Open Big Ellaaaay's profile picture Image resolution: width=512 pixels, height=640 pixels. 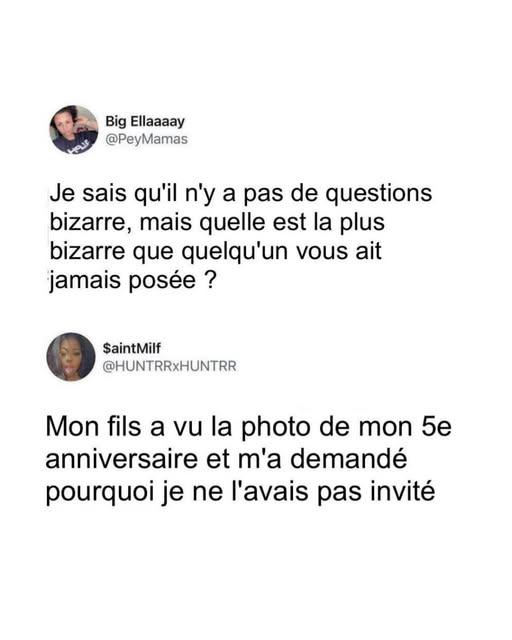tap(73, 129)
